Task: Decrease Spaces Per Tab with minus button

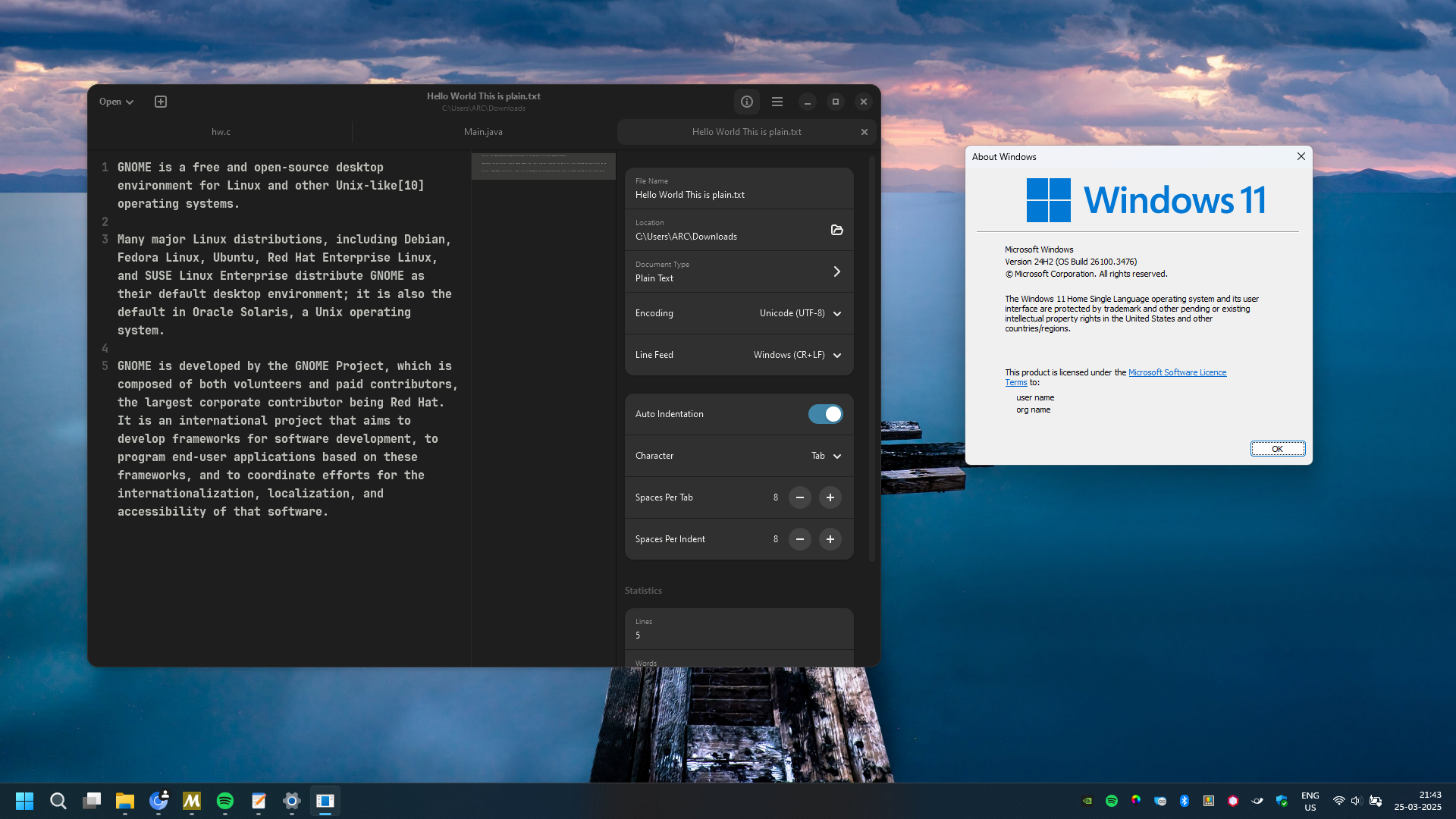Action: 800,497
